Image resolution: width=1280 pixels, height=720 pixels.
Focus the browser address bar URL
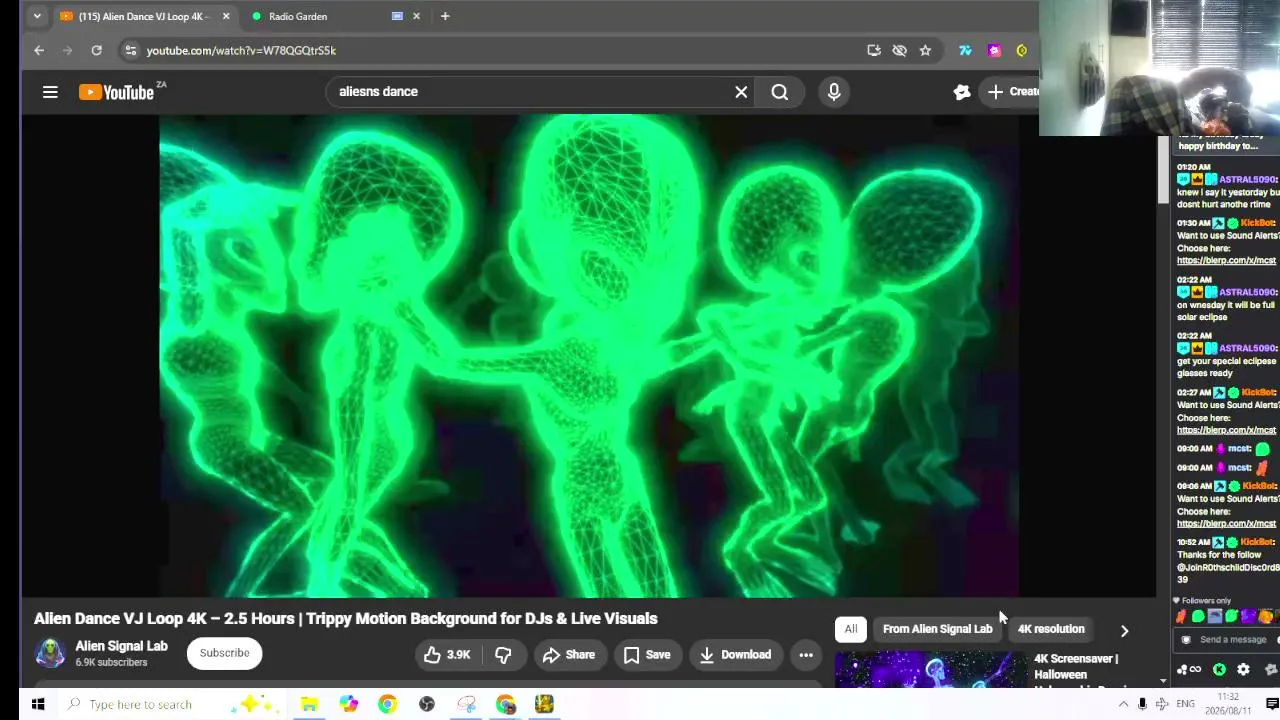(x=241, y=50)
